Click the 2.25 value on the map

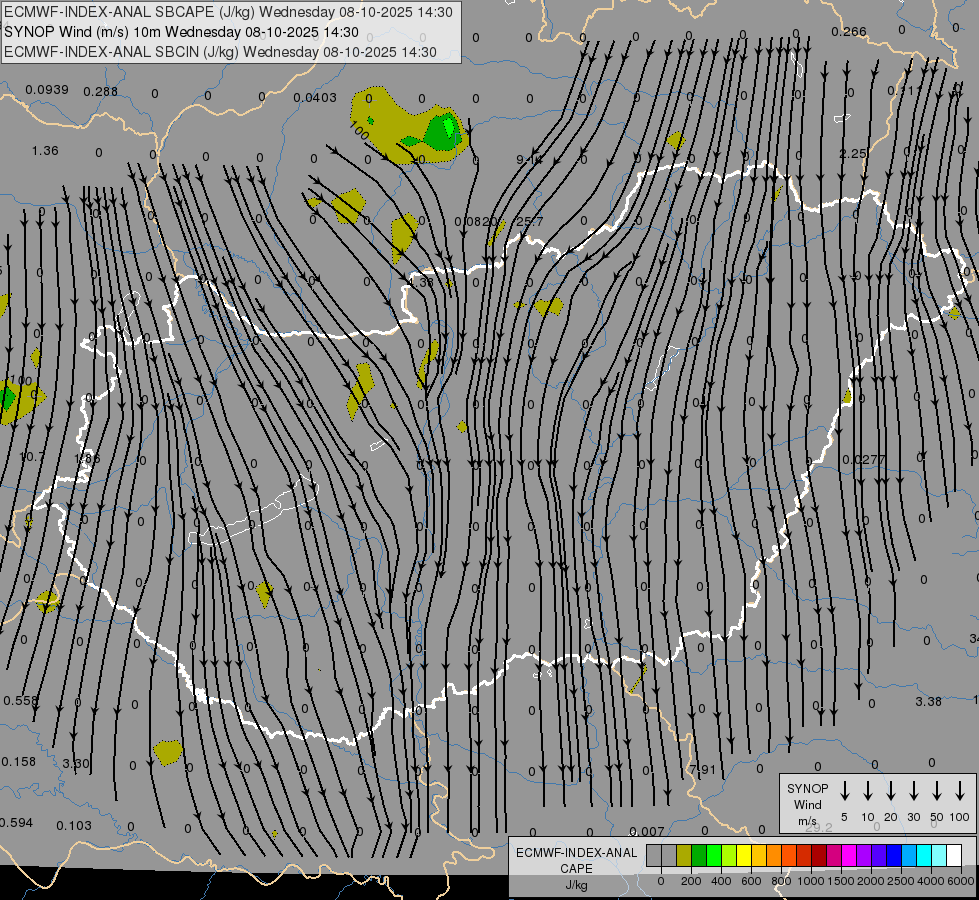pyautogui.click(x=853, y=154)
